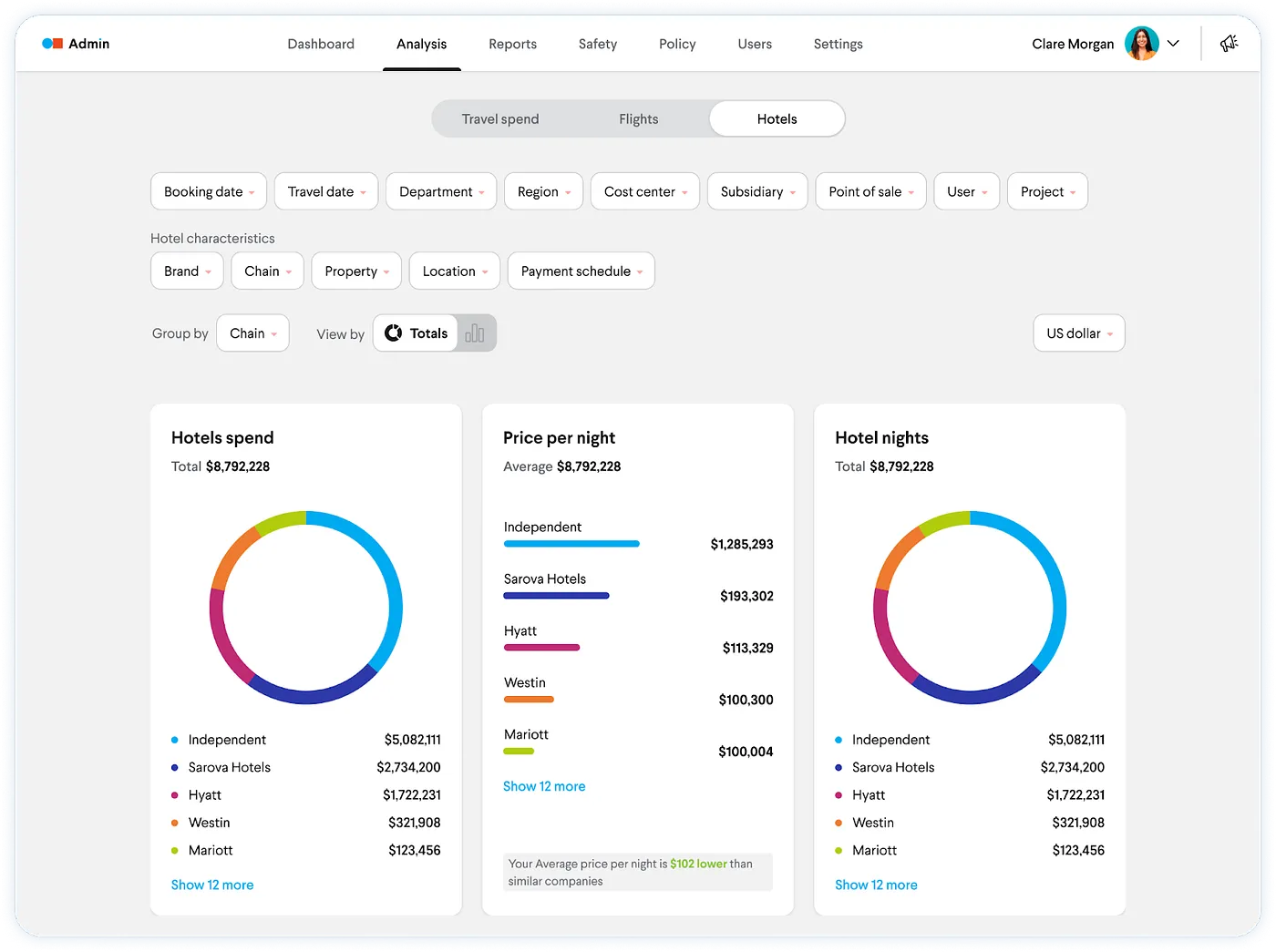
Task: Click the Admin logo icon
Action: click(52, 44)
